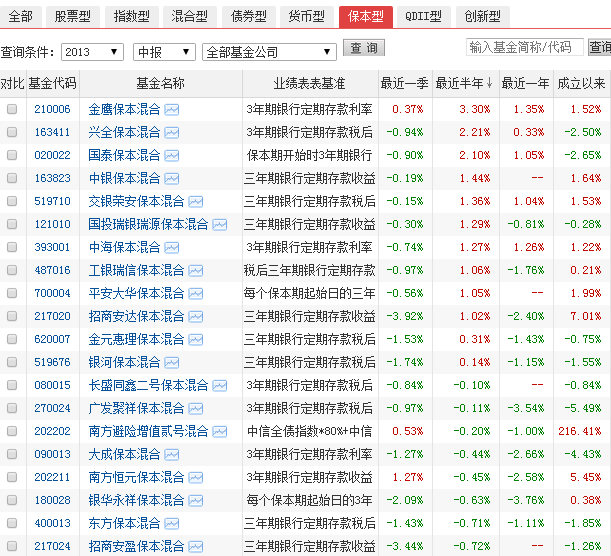The height and width of the screenshot is (556, 611).
Task: Open the 金鹰保本混合 fund link
Action: (124, 109)
